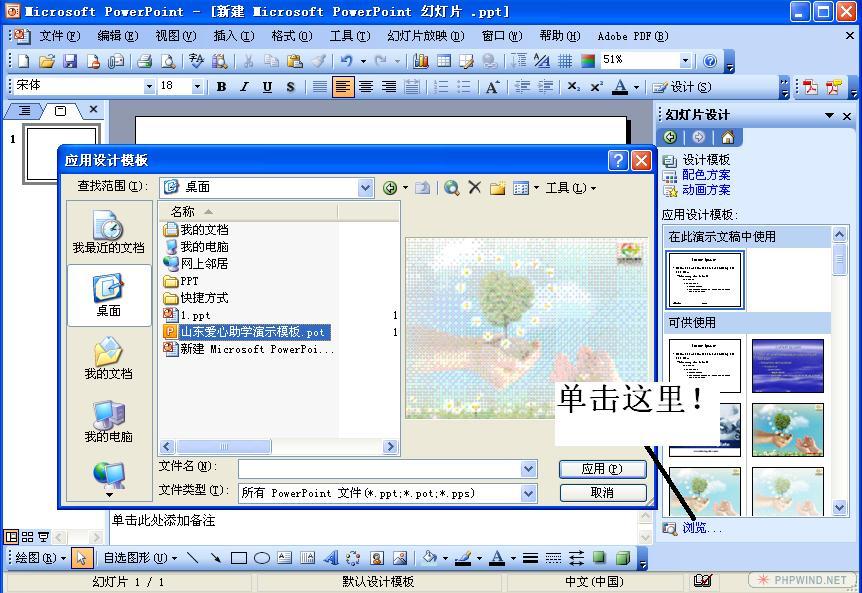Click the WordArt icon in the drawing toolbar
862x593 pixels.
pyautogui.click(x=331, y=558)
